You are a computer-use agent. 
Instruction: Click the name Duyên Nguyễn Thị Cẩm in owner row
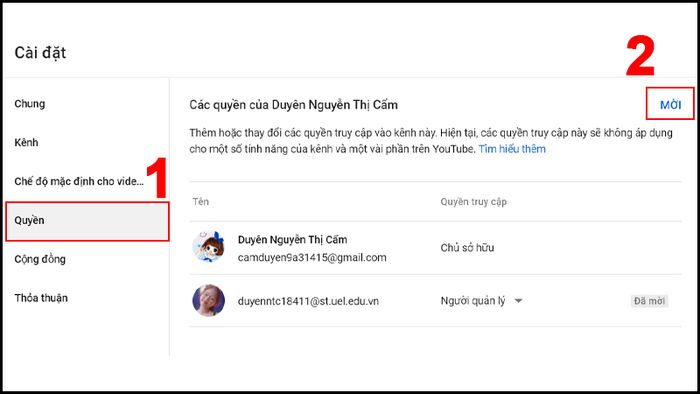tap(292, 240)
